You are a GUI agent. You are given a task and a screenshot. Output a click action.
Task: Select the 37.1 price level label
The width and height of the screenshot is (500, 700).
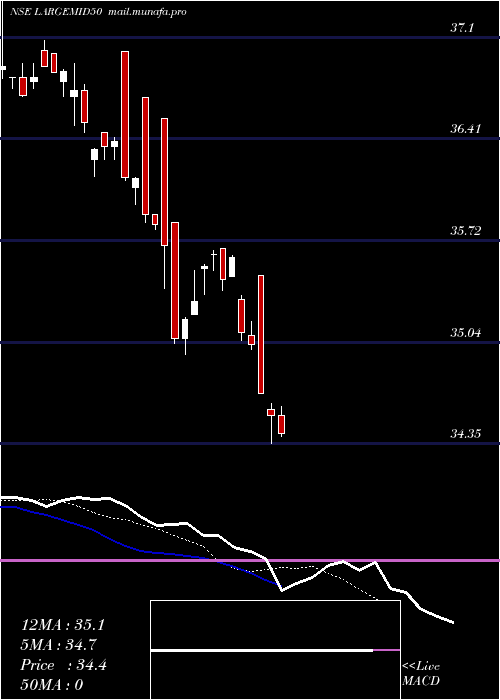461,28
